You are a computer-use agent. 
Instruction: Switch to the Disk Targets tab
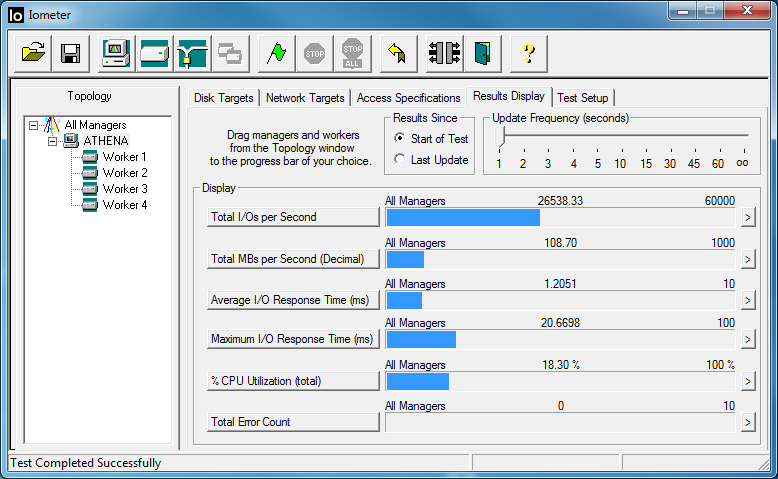click(x=224, y=98)
